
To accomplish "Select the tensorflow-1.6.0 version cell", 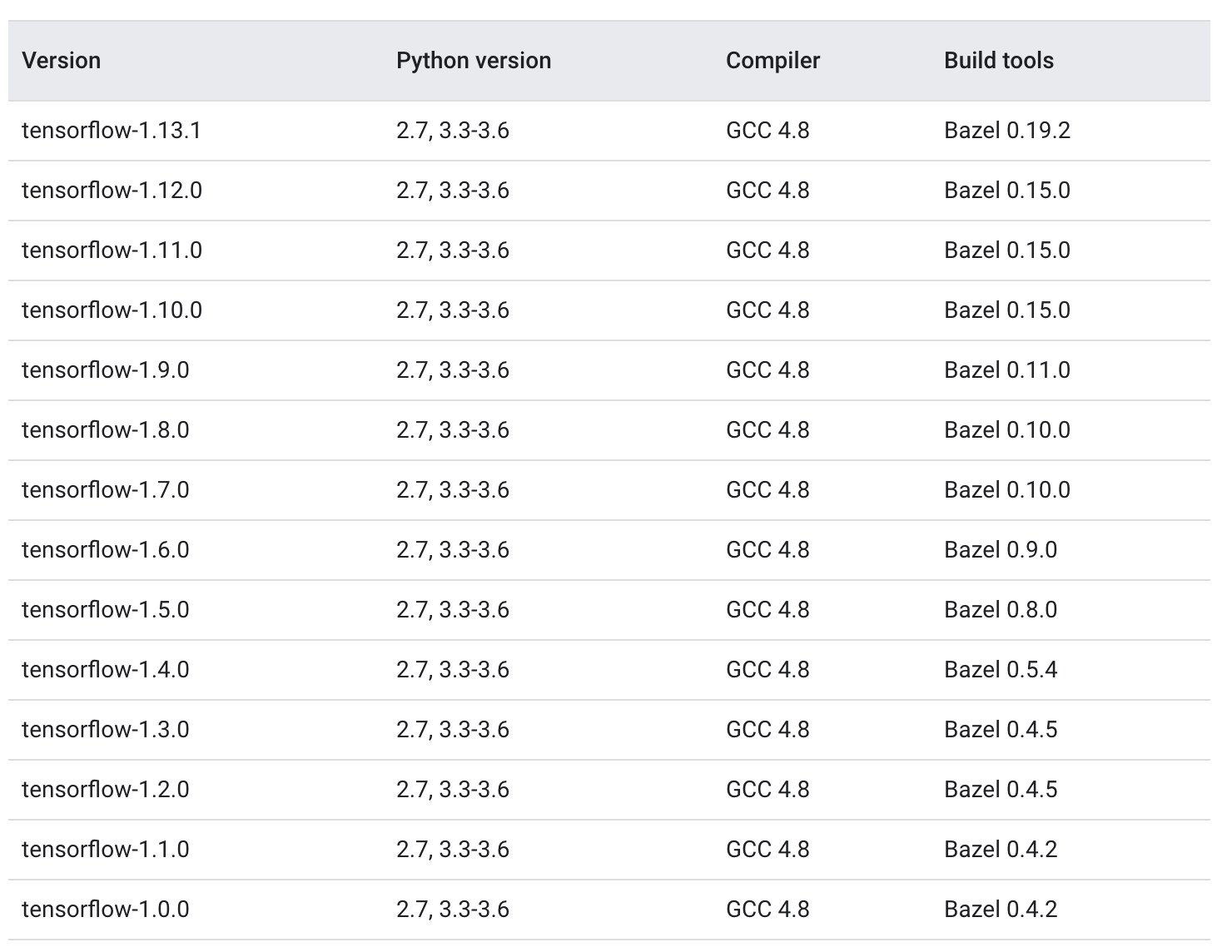I will [106, 550].
